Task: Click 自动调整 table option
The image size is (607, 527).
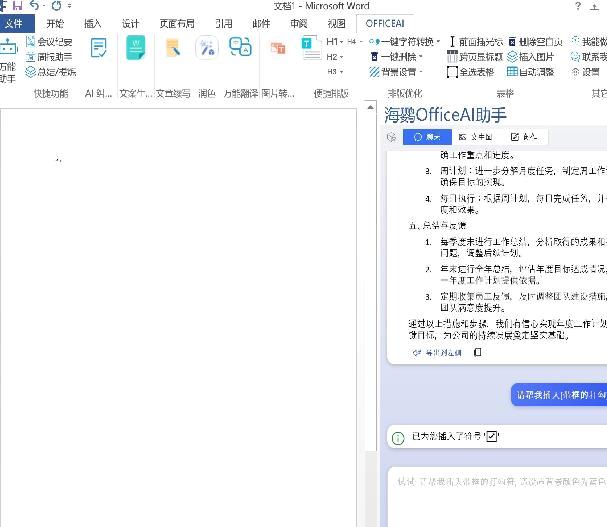Action: pyautogui.click(x=530, y=72)
